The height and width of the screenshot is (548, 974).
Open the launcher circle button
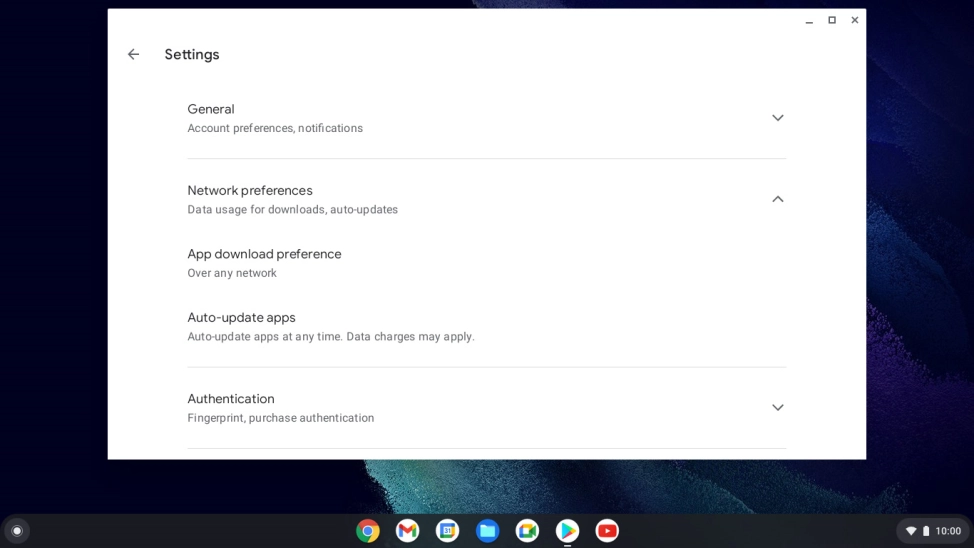(x=17, y=531)
